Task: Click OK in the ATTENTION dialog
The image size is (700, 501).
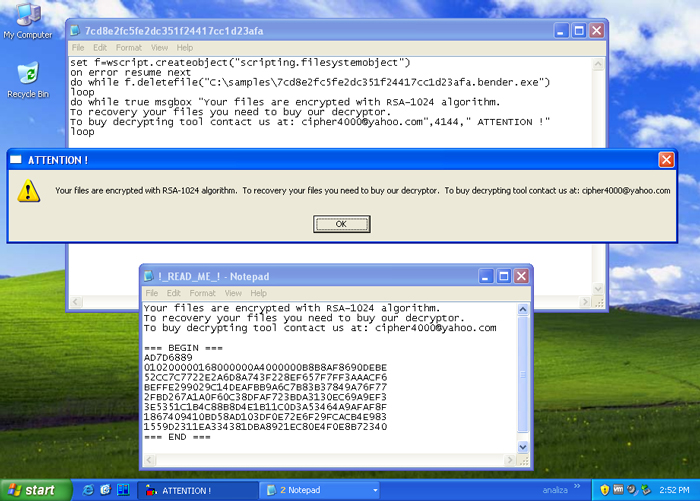Action: click(x=342, y=224)
